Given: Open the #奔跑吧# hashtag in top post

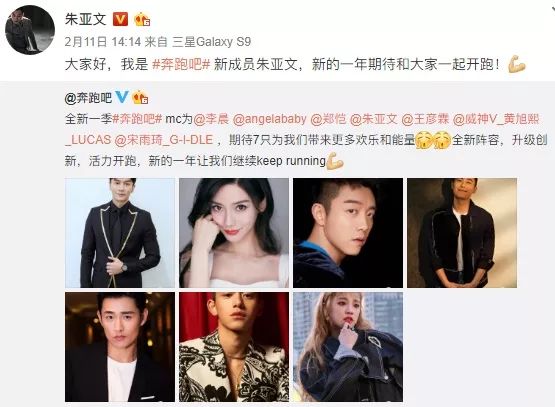Looking at the screenshot, I should [181, 65].
